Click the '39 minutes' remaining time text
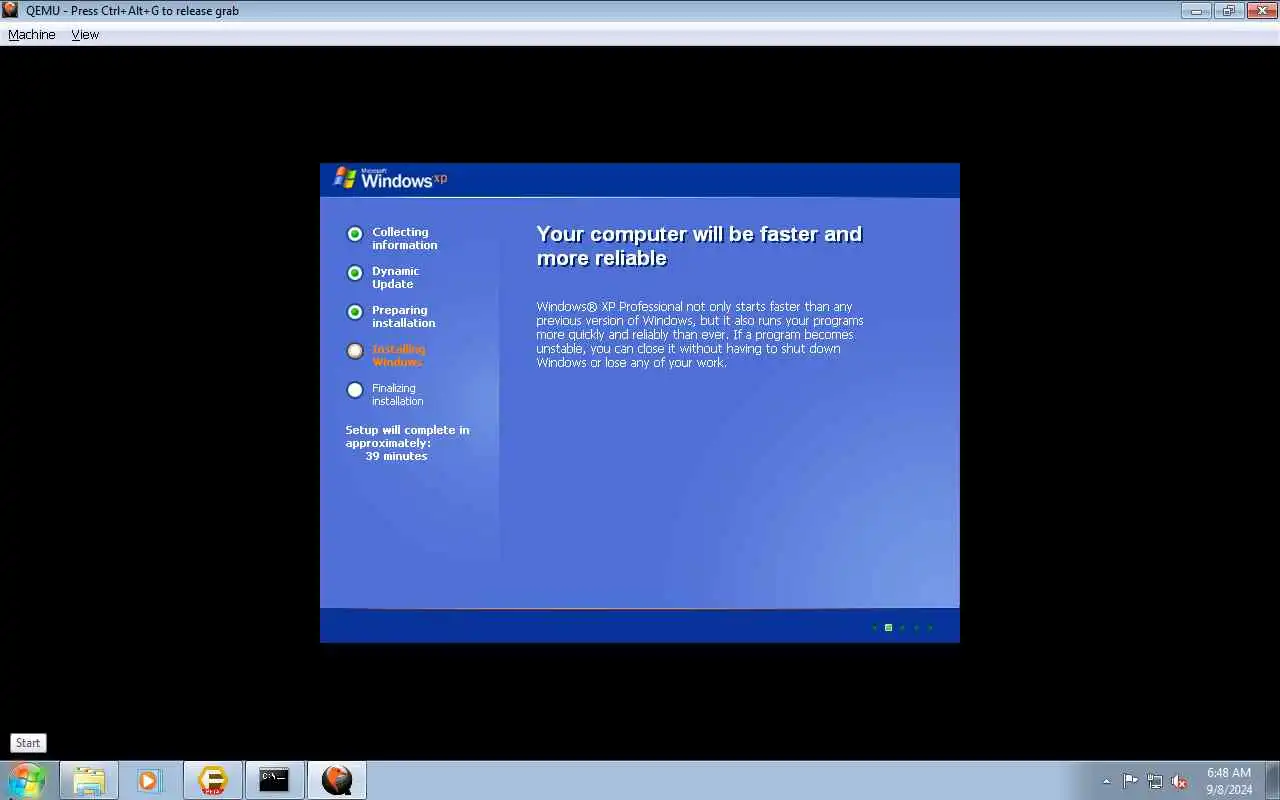 [x=396, y=456]
